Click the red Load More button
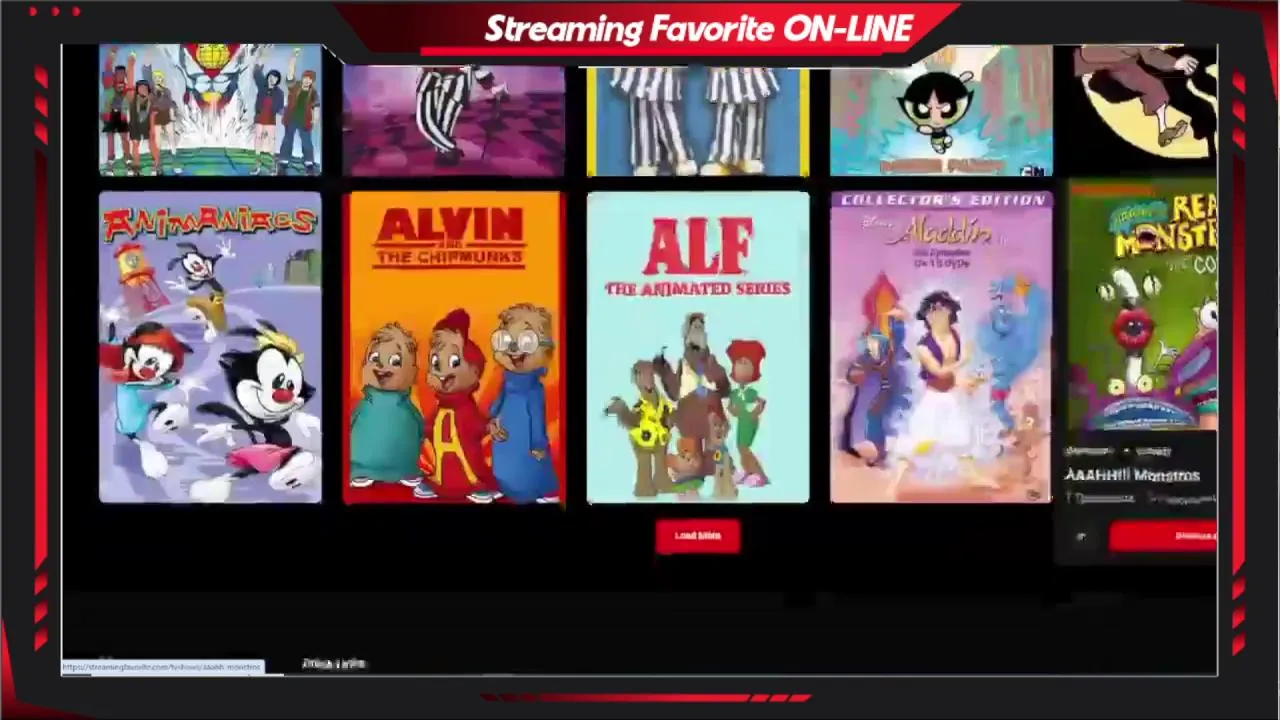 (x=698, y=536)
